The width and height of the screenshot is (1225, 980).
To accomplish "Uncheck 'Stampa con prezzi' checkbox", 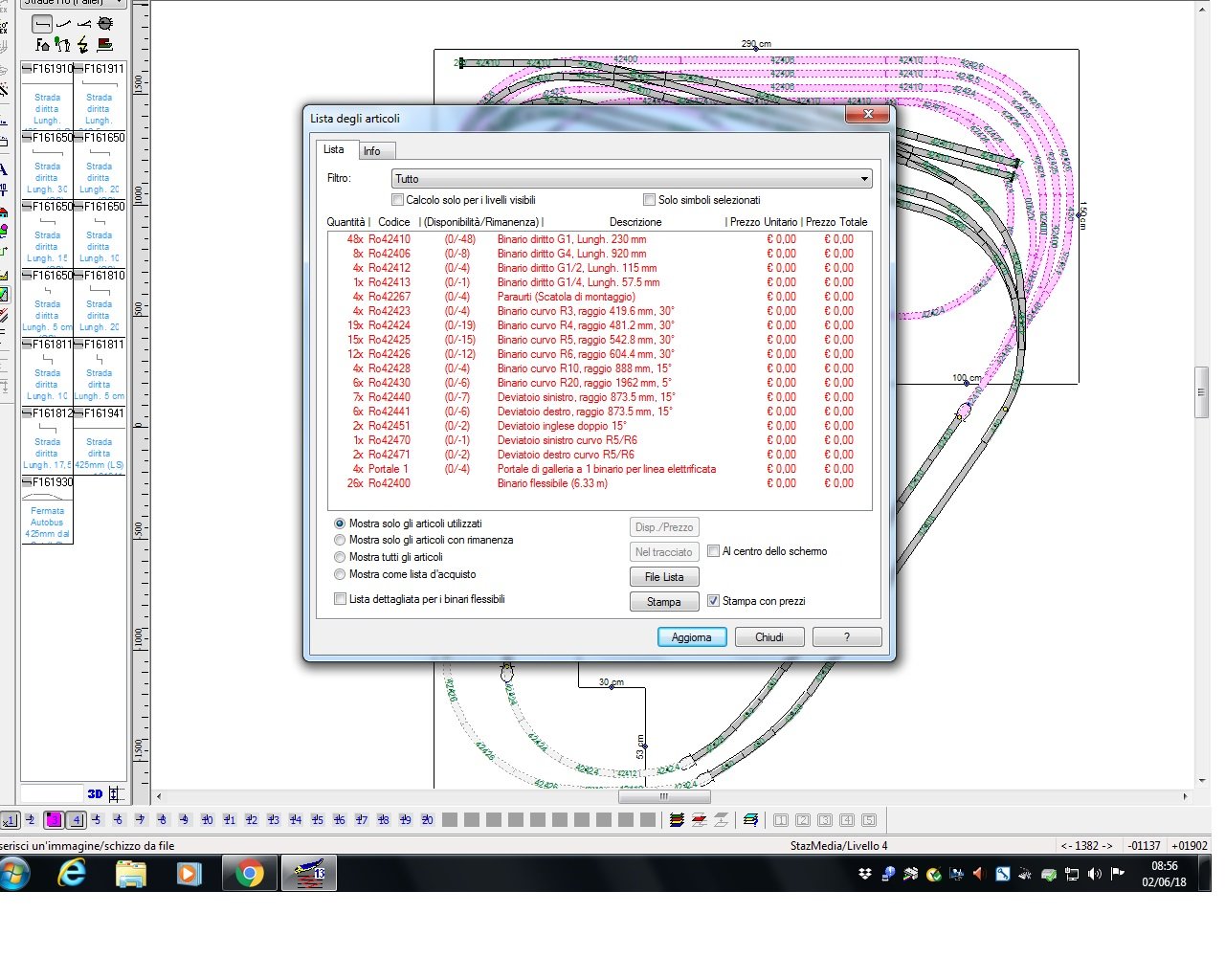I will [713, 601].
